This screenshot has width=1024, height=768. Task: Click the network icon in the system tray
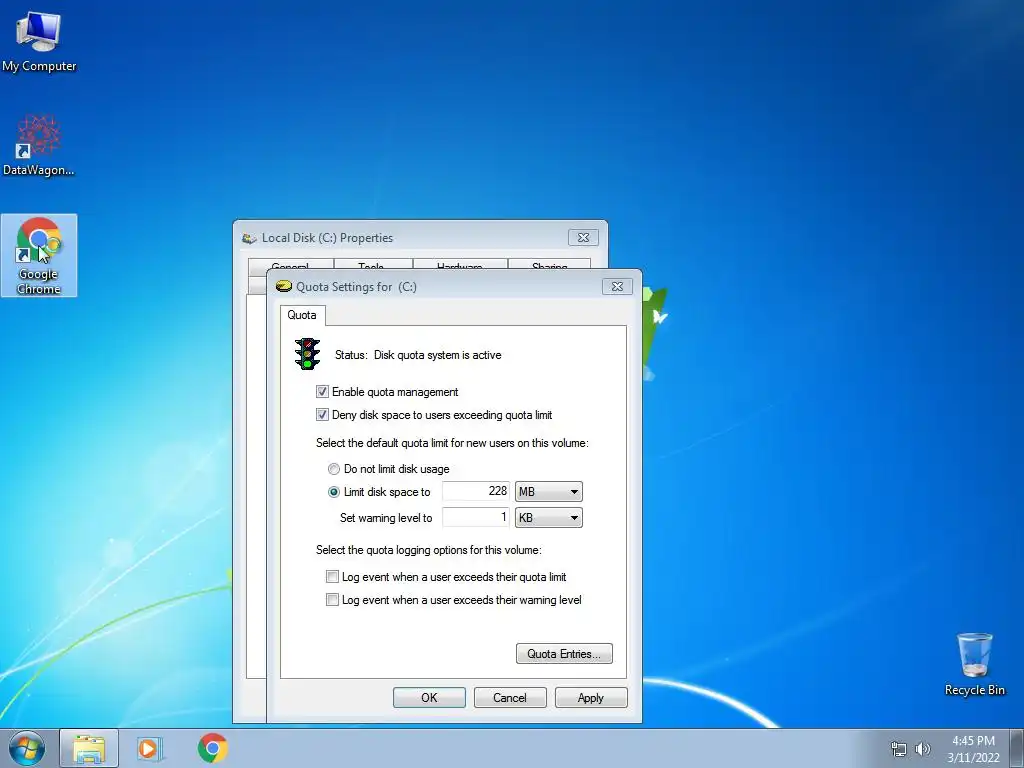point(899,749)
